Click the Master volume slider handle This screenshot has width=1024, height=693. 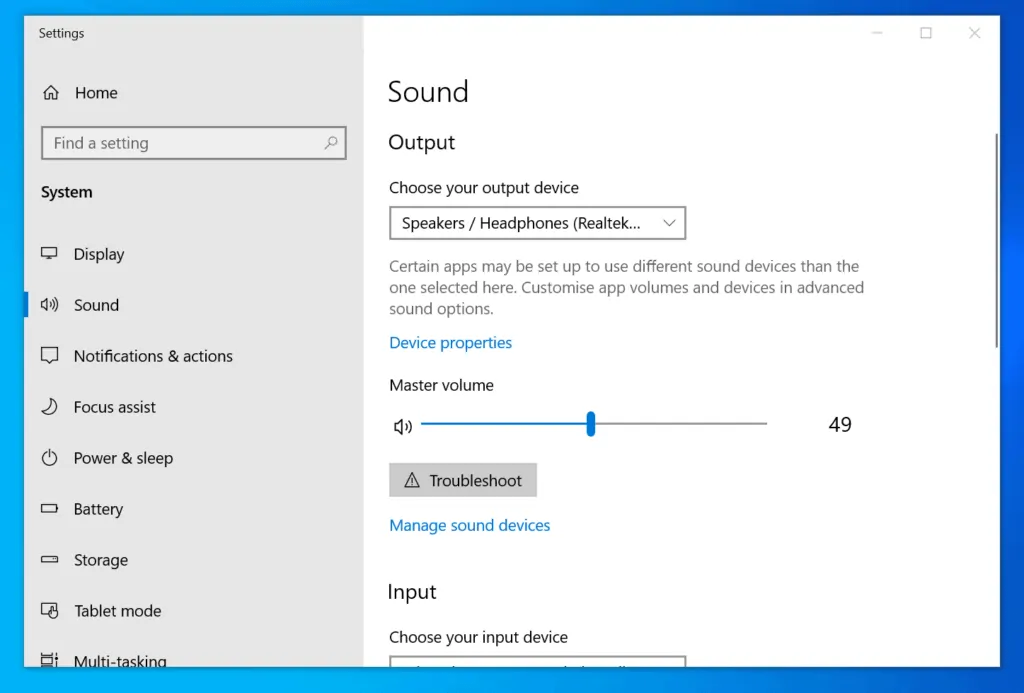(x=591, y=424)
